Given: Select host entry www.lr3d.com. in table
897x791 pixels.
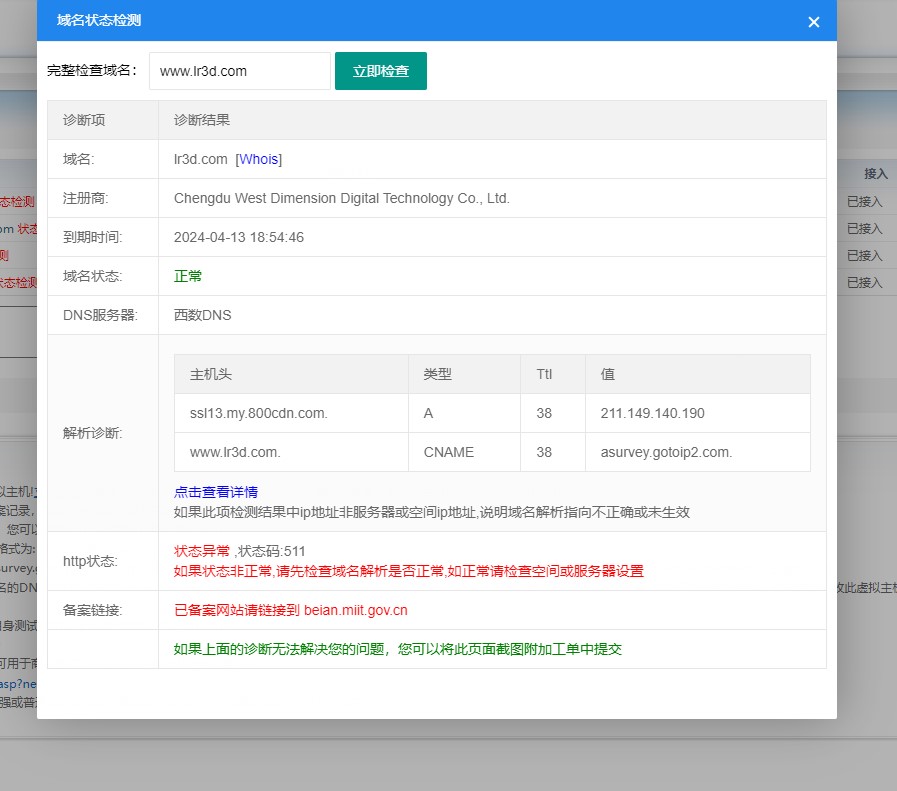Looking at the screenshot, I should coord(235,452).
